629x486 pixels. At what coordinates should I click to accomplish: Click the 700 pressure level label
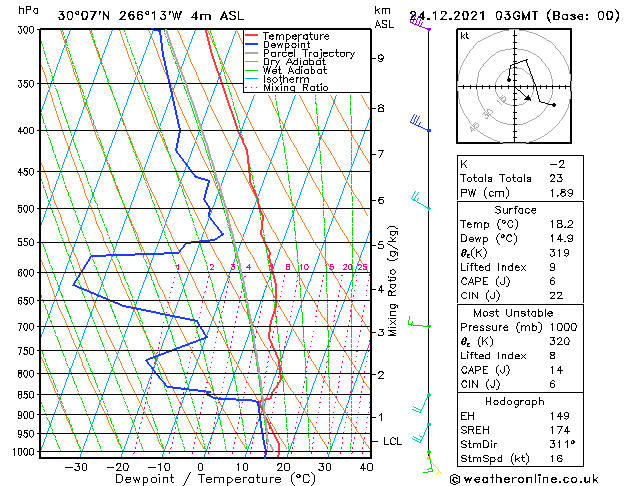tap(28, 327)
